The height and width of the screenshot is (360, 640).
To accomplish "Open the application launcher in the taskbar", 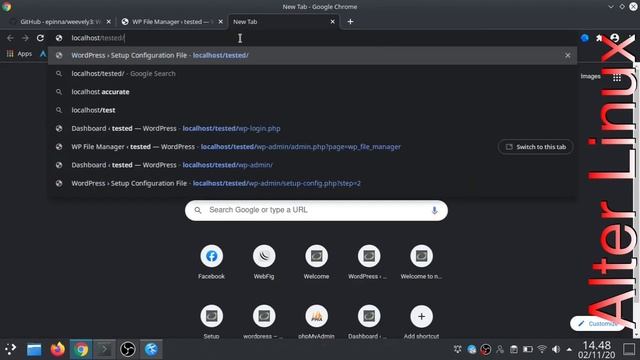I will pos(11,349).
